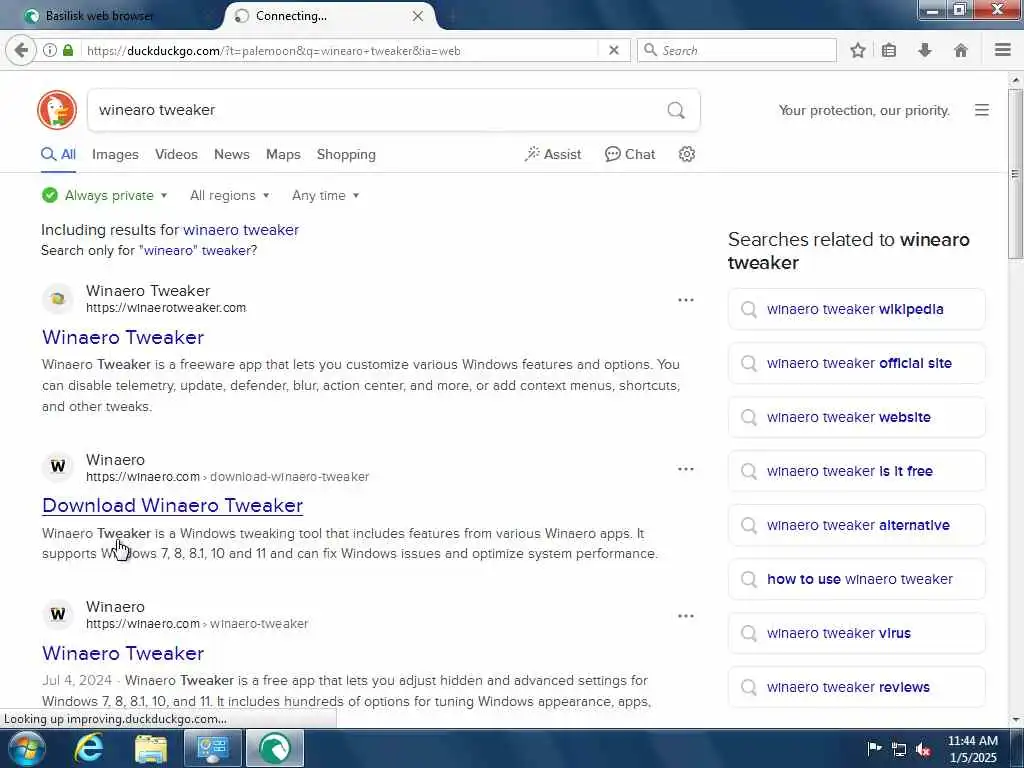Image resolution: width=1024 pixels, height=768 pixels.
Task: Click the green padlock security icon
Action: pyautogui.click(x=68, y=50)
